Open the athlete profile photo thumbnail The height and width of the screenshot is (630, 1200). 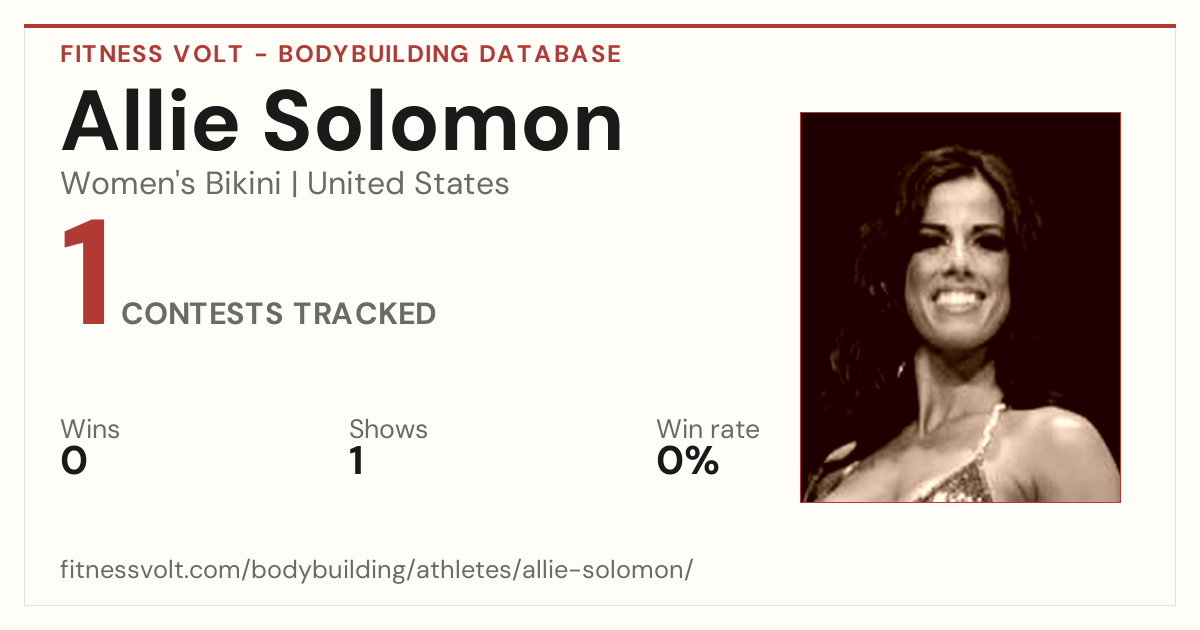(x=960, y=307)
